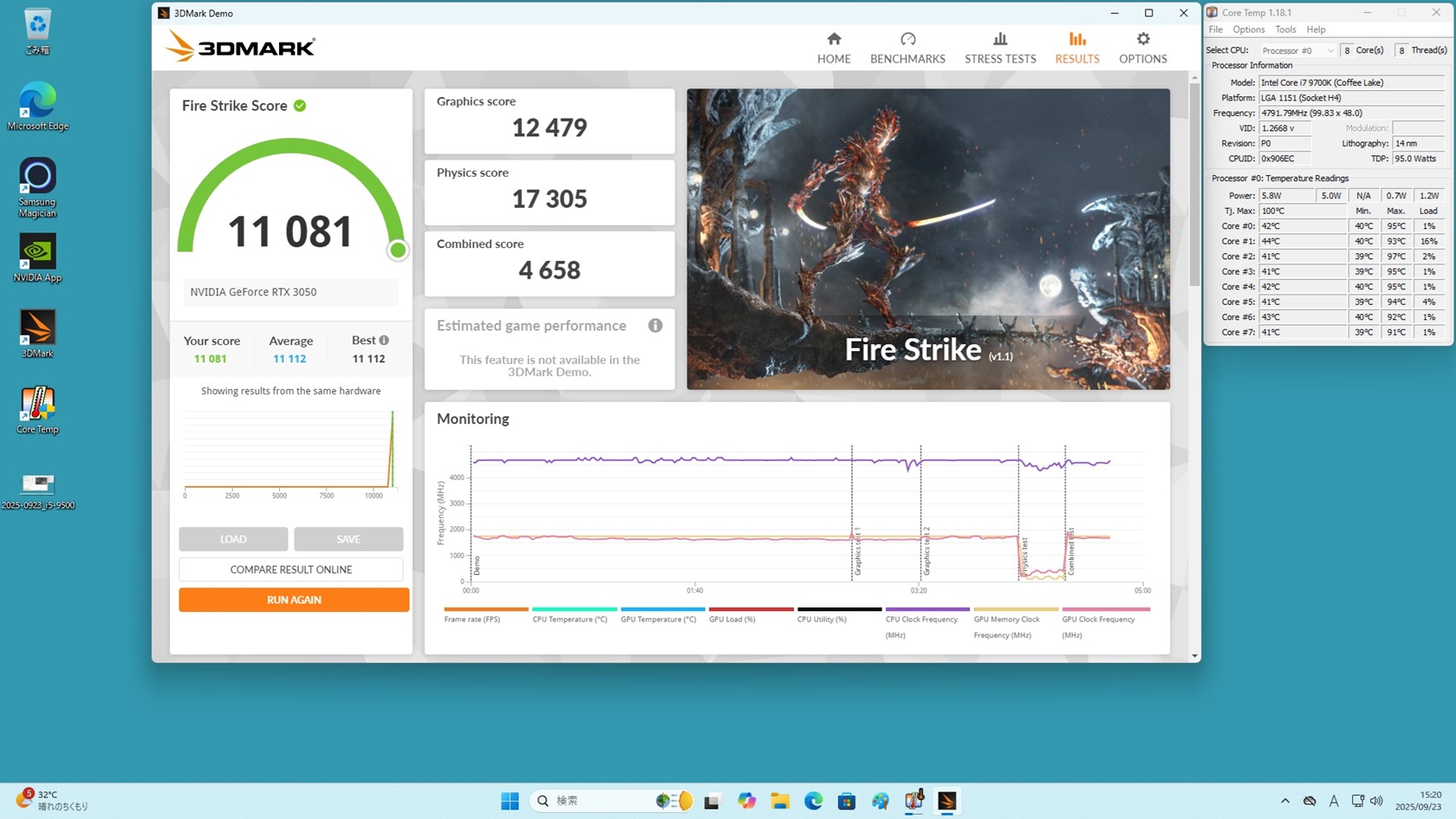The image size is (1456, 819).
Task: Open the Tools menu in Core Temp
Action: 1285,29
